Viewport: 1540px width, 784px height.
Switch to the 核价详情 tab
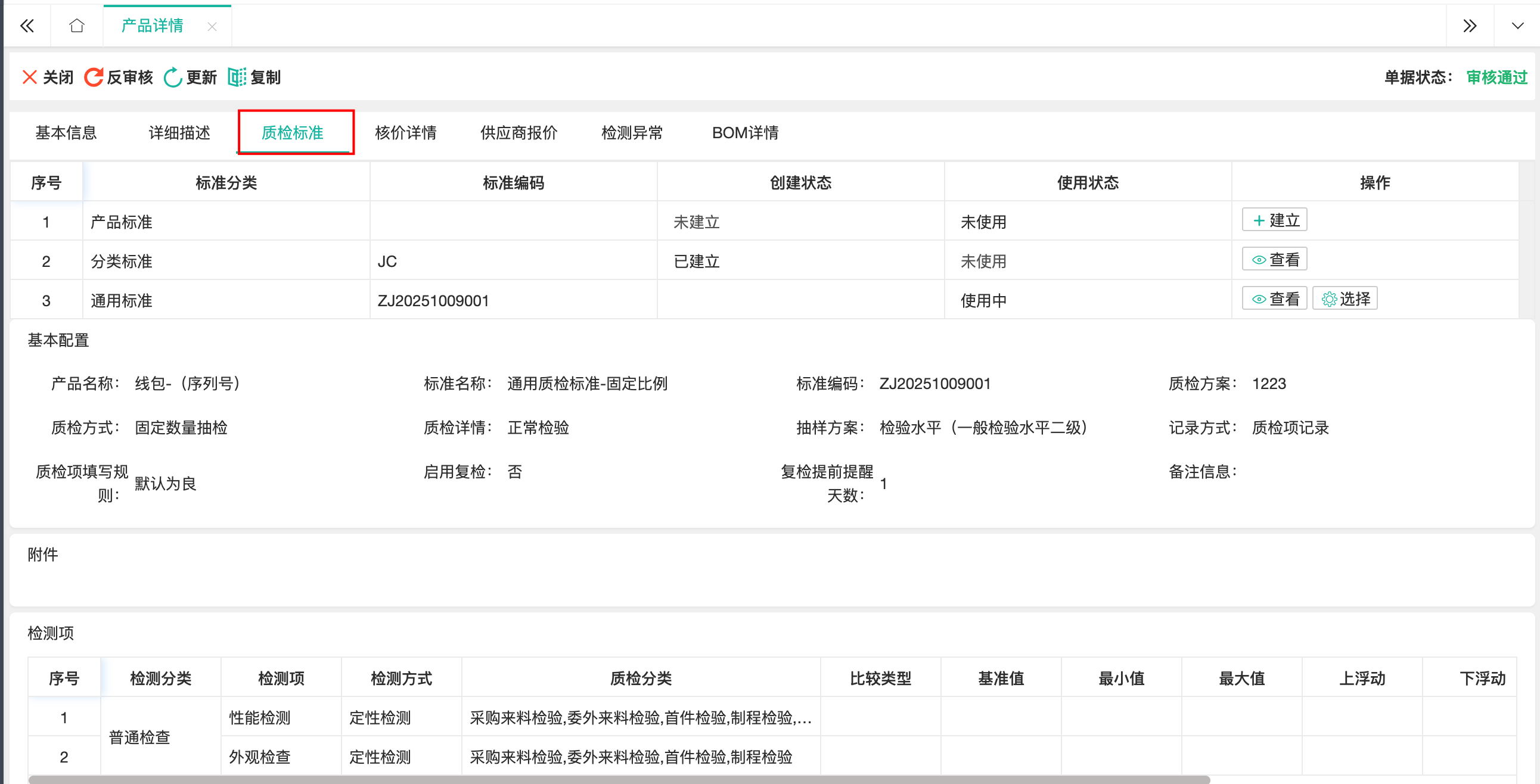click(405, 133)
